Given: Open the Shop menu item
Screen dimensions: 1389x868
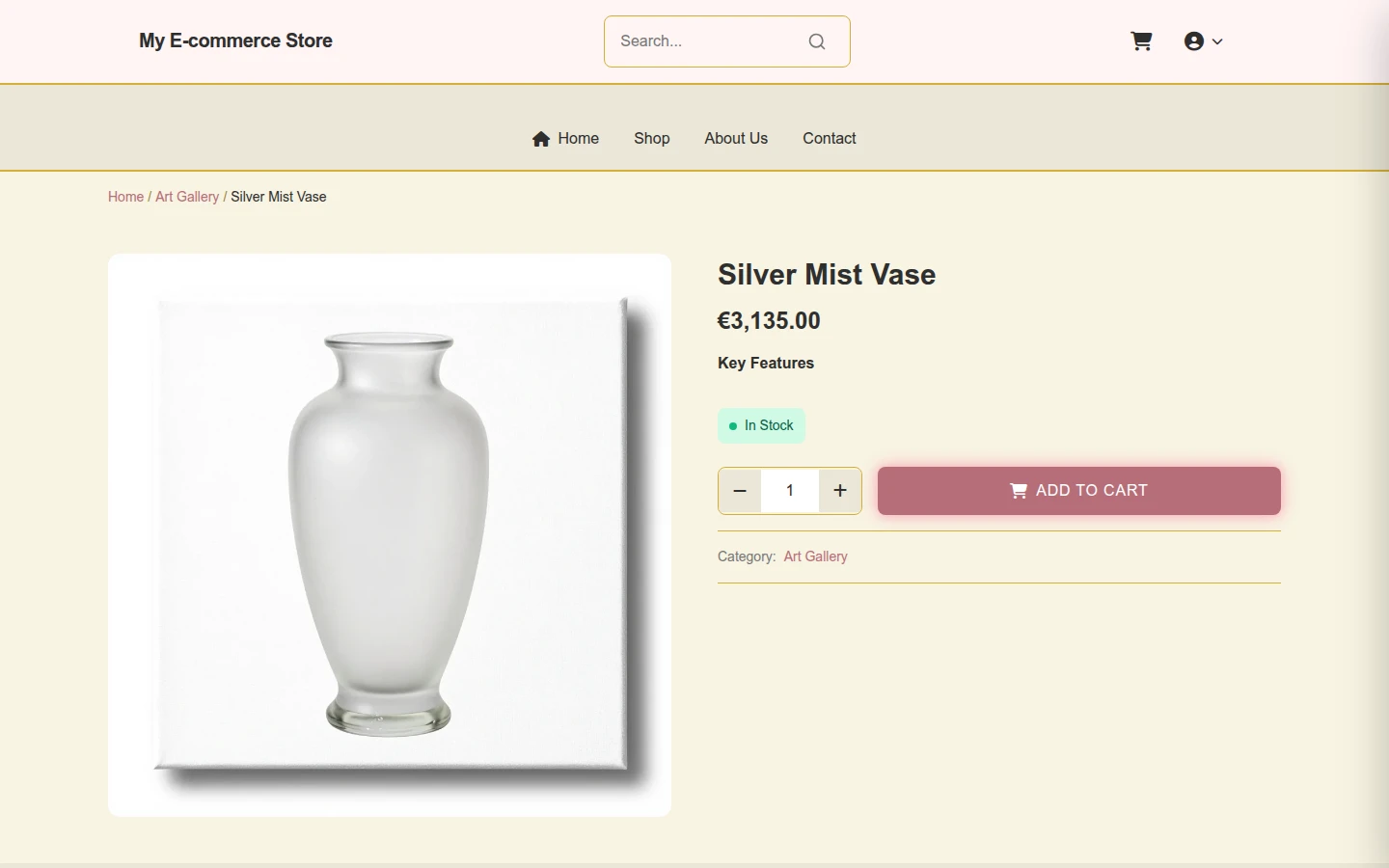Looking at the screenshot, I should click(x=652, y=139).
